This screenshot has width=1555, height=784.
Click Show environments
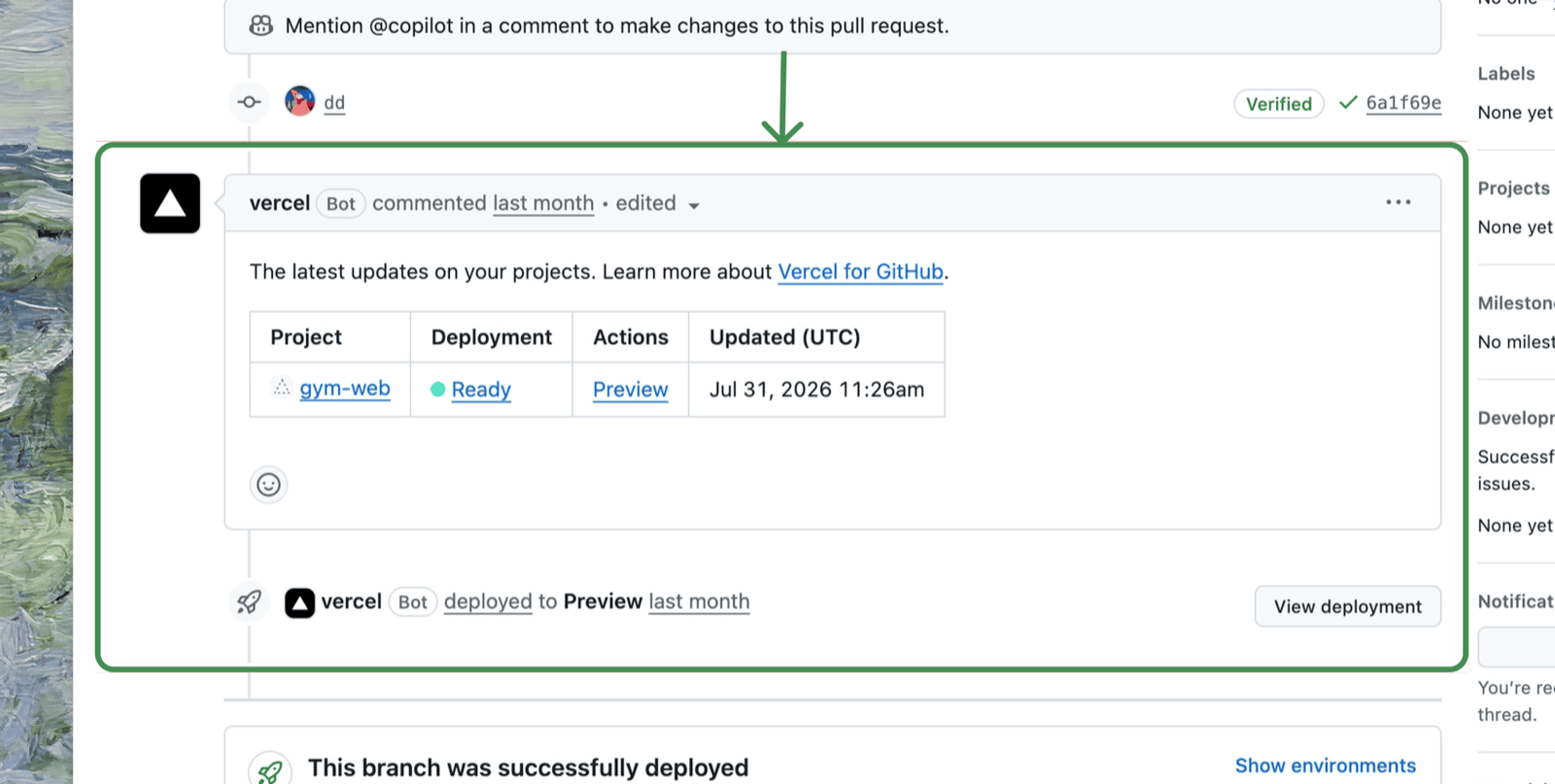pyautogui.click(x=1326, y=766)
